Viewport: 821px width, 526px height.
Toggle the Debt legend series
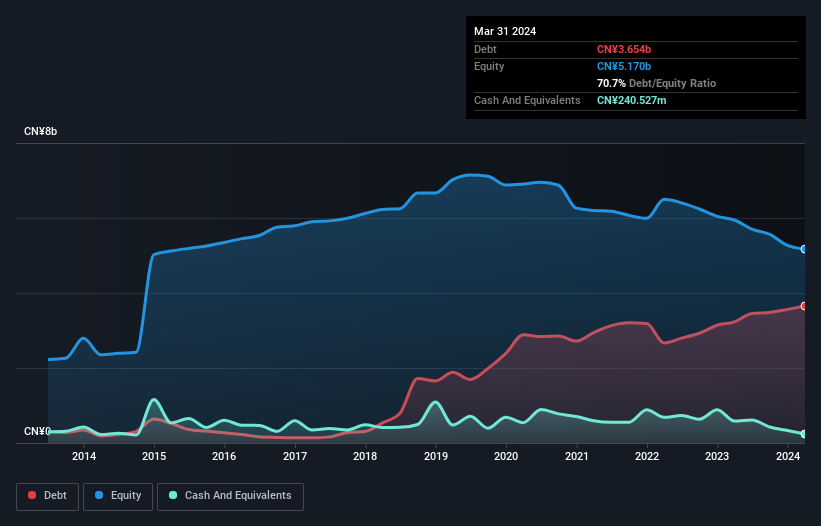pos(47,496)
